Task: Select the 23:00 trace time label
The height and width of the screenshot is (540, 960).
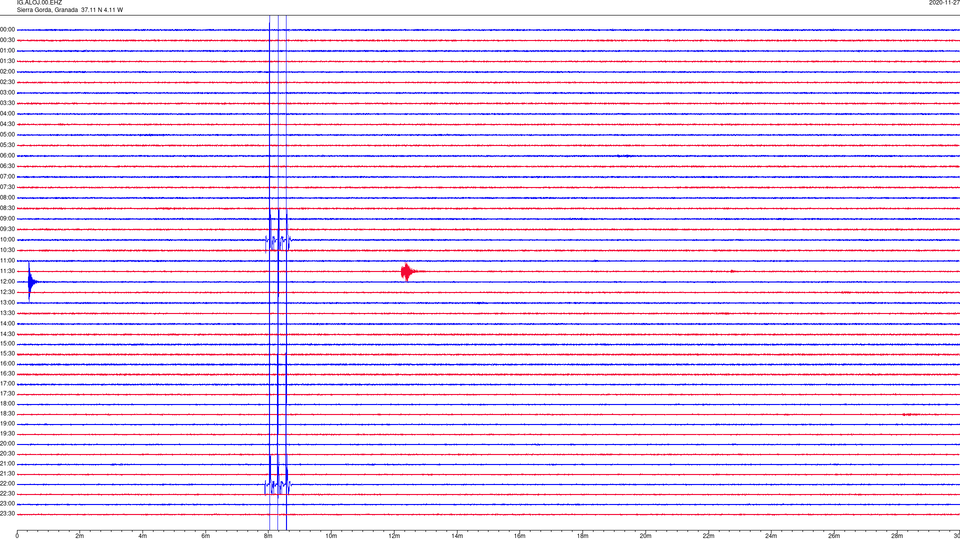Action: [x=7, y=503]
